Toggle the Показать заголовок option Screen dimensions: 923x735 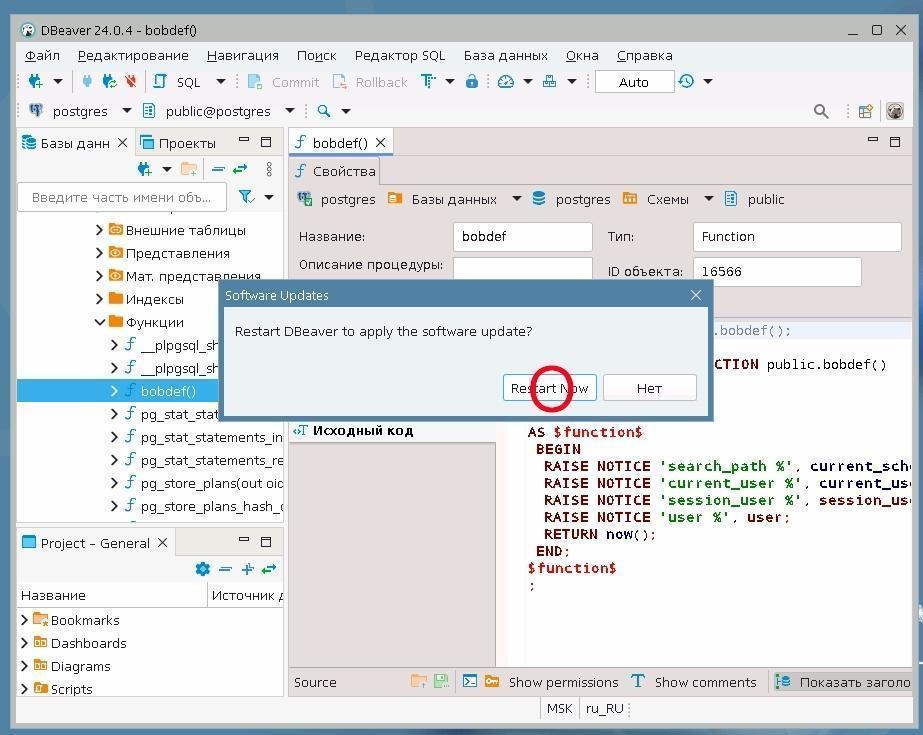(843, 682)
